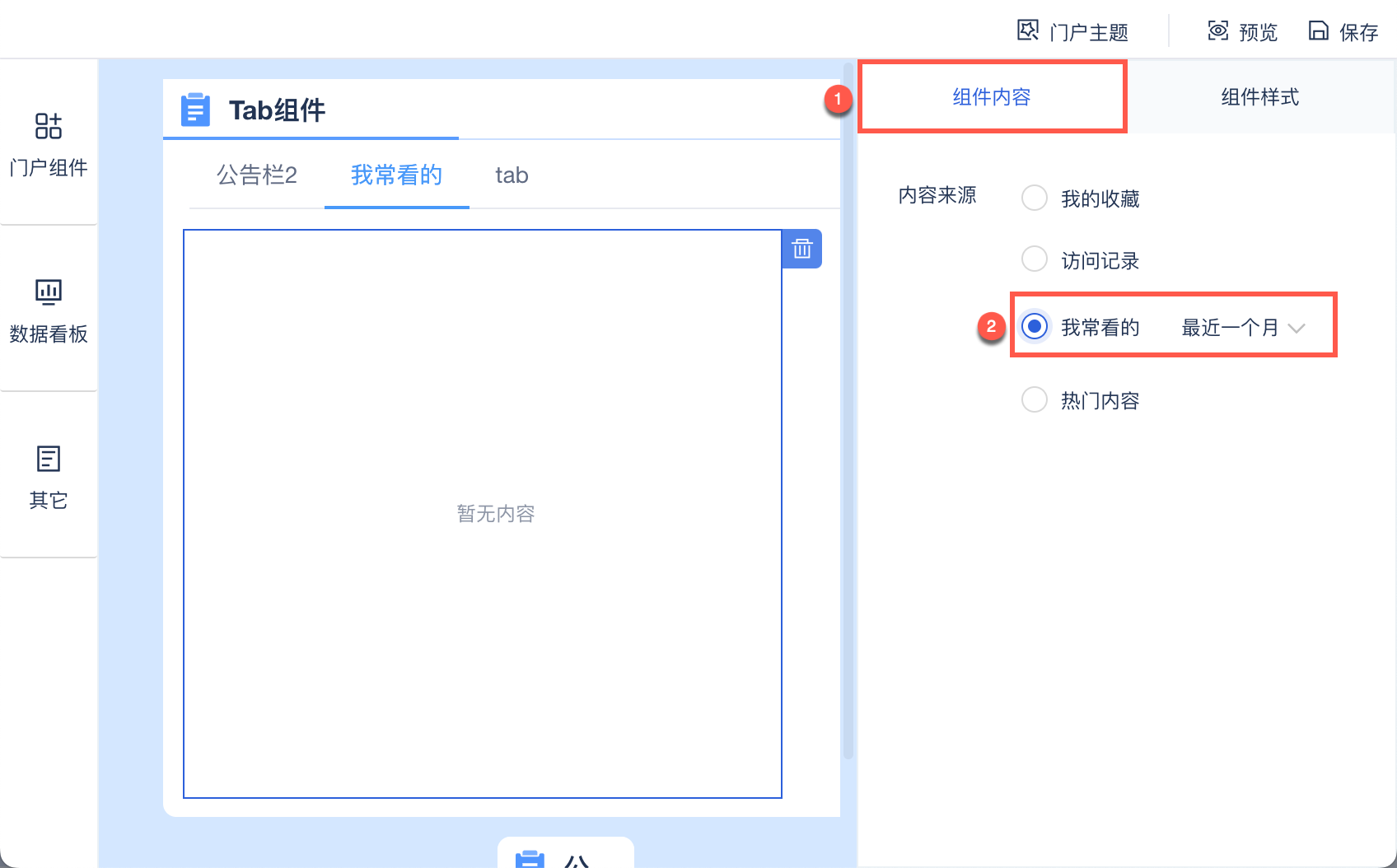Select the 访问记录 radio button
Viewport: 1397px width, 868px height.
(x=1035, y=259)
